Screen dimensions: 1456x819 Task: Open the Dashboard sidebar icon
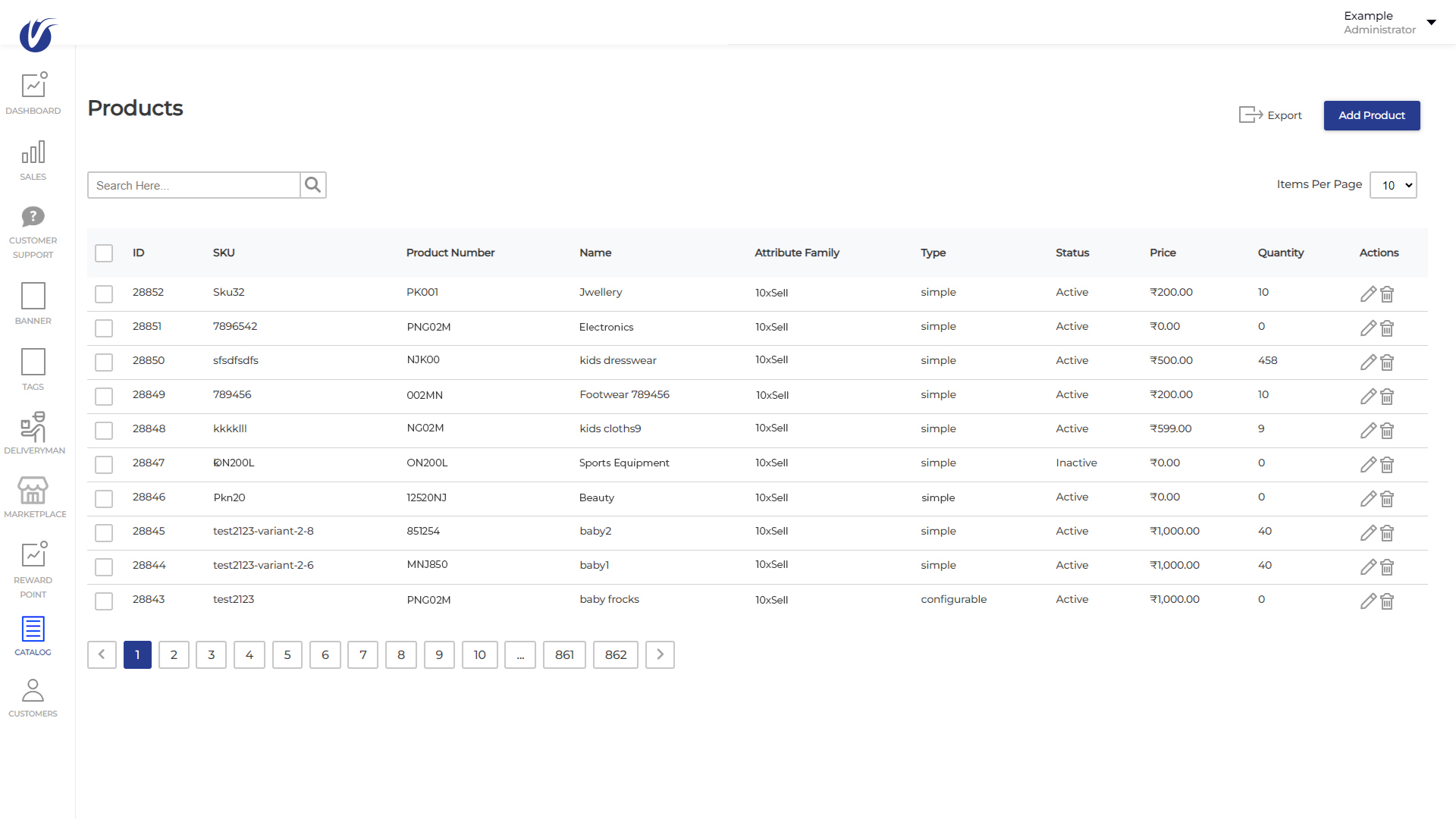(x=33, y=85)
